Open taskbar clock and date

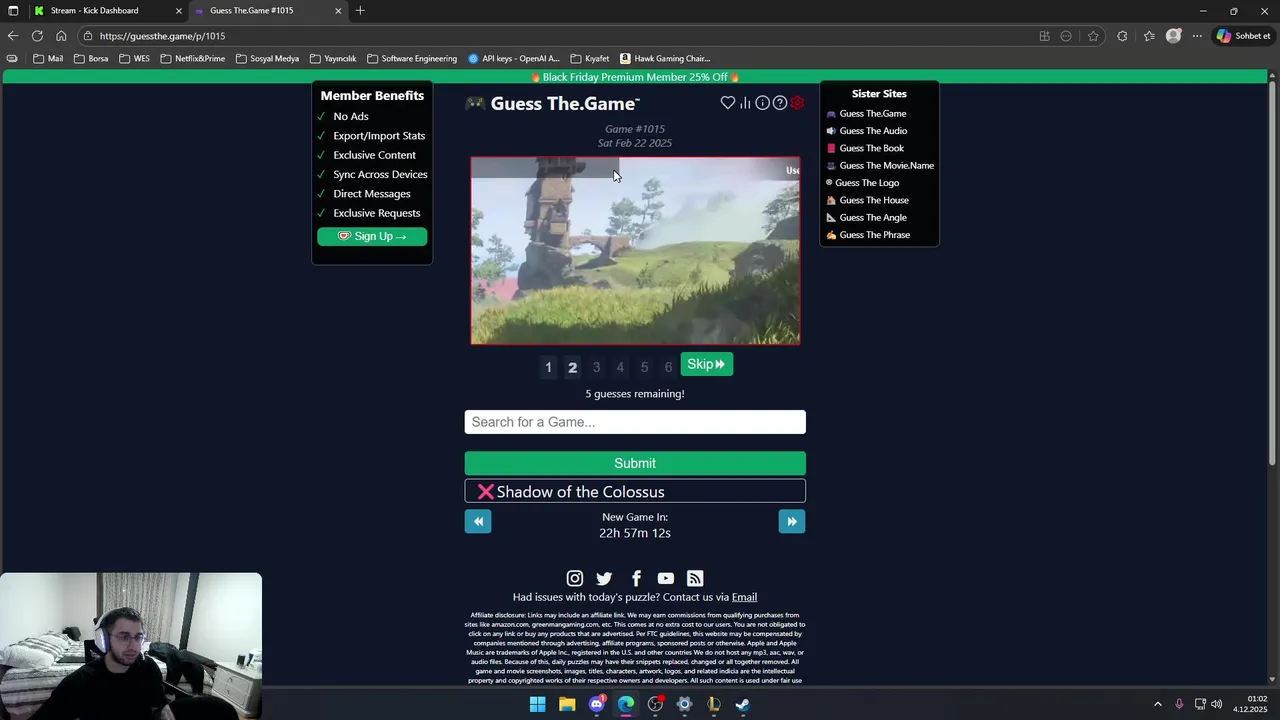(1250, 704)
